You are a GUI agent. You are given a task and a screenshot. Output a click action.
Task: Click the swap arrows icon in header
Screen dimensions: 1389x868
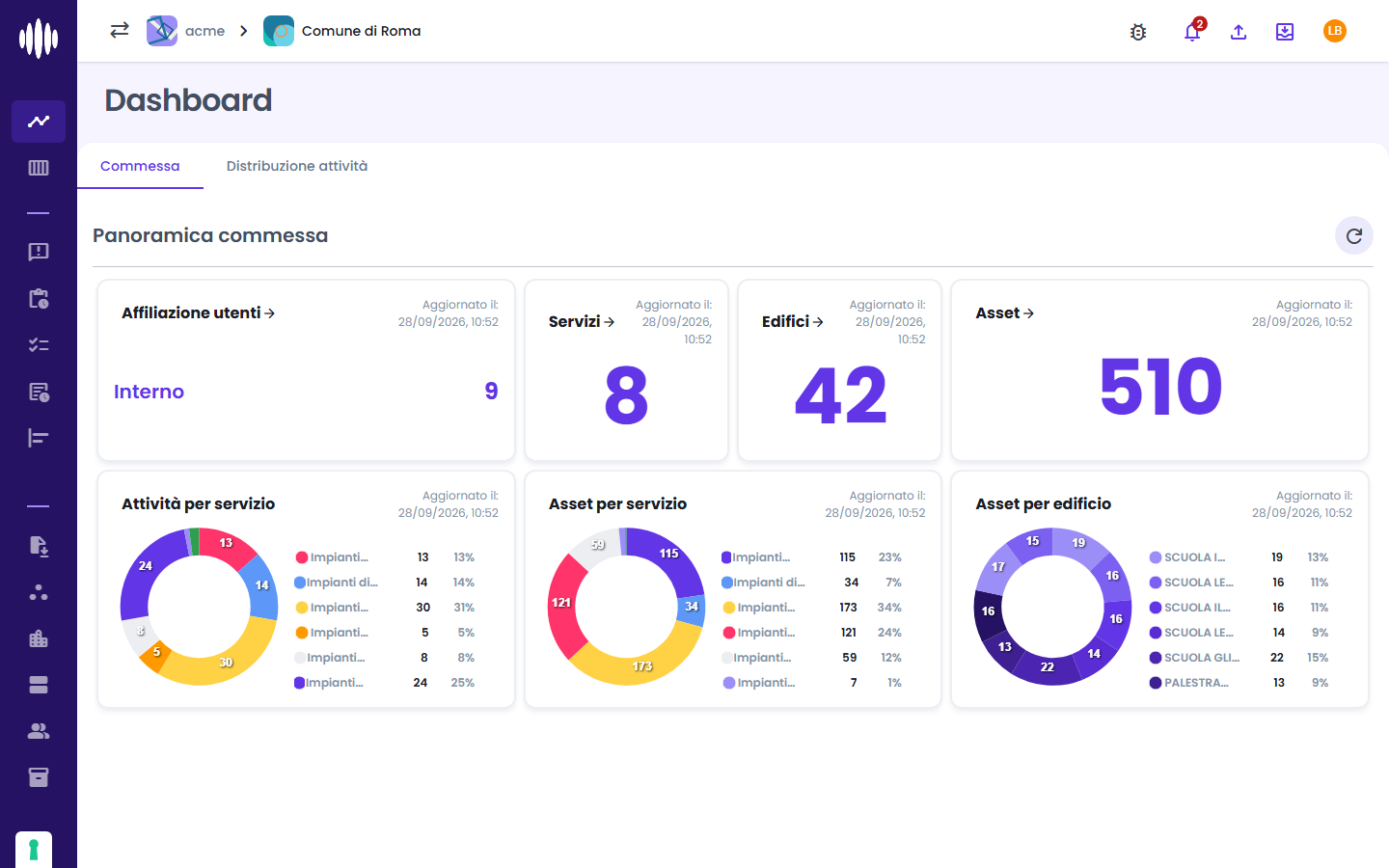120,31
